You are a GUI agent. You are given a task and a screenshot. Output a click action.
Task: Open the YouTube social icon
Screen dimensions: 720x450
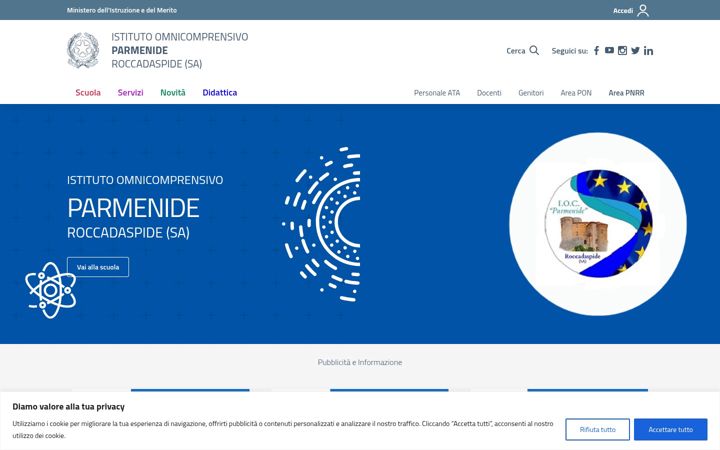click(x=609, y=51)
